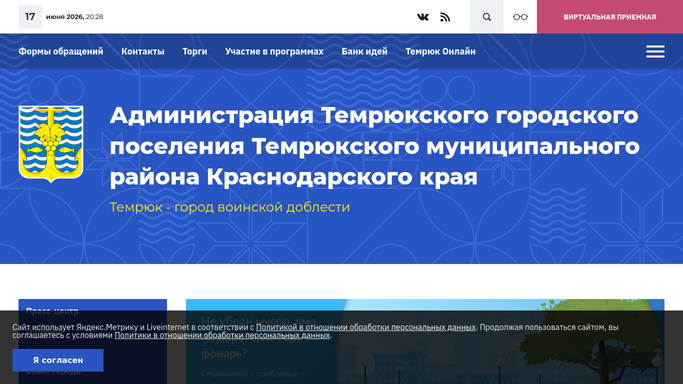
Task: Click the Администрация Темрюкского городского поселения title
Action: (x=375, y=146)
